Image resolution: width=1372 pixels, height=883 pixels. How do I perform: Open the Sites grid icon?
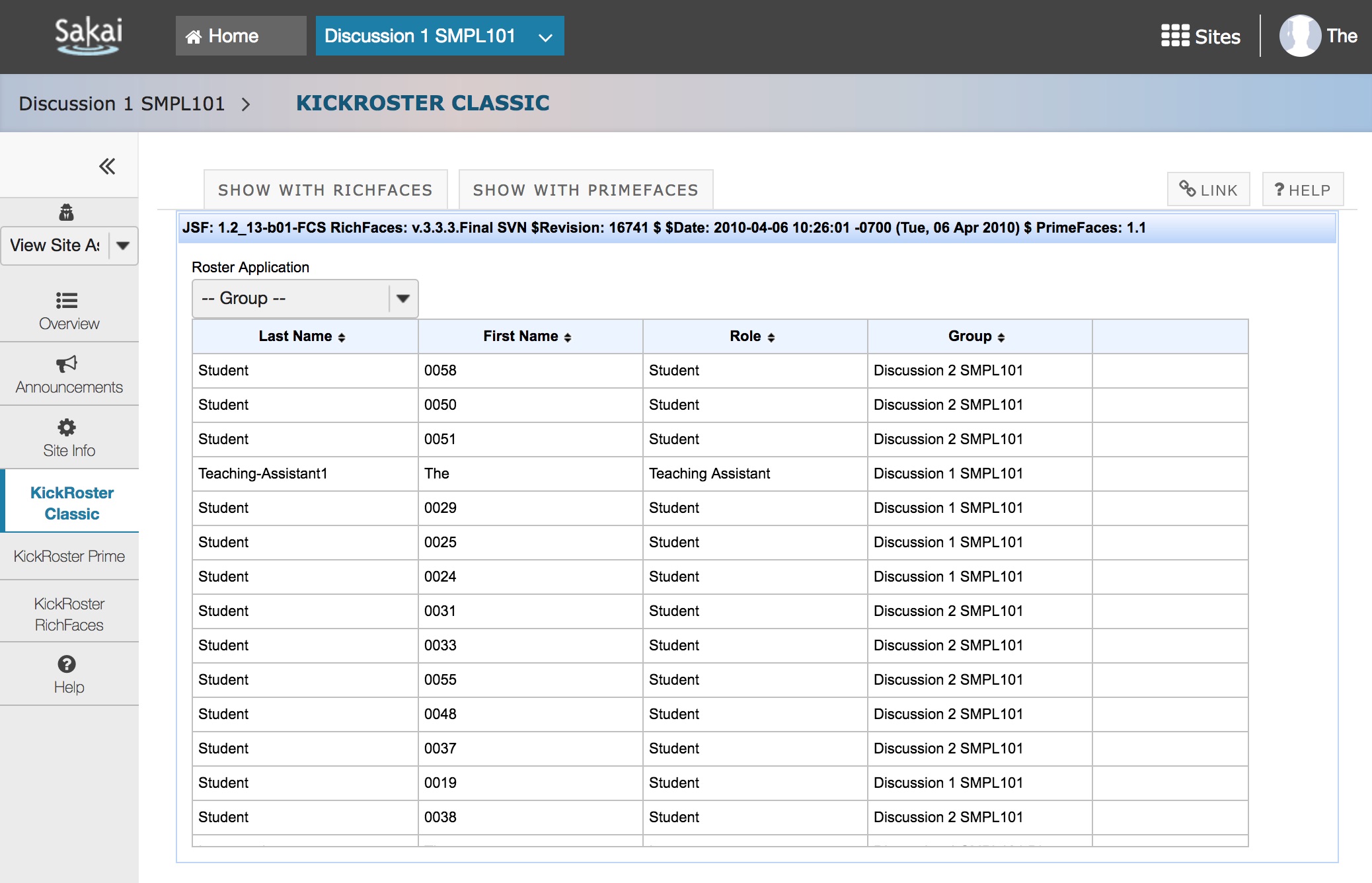click(1175, 36)
